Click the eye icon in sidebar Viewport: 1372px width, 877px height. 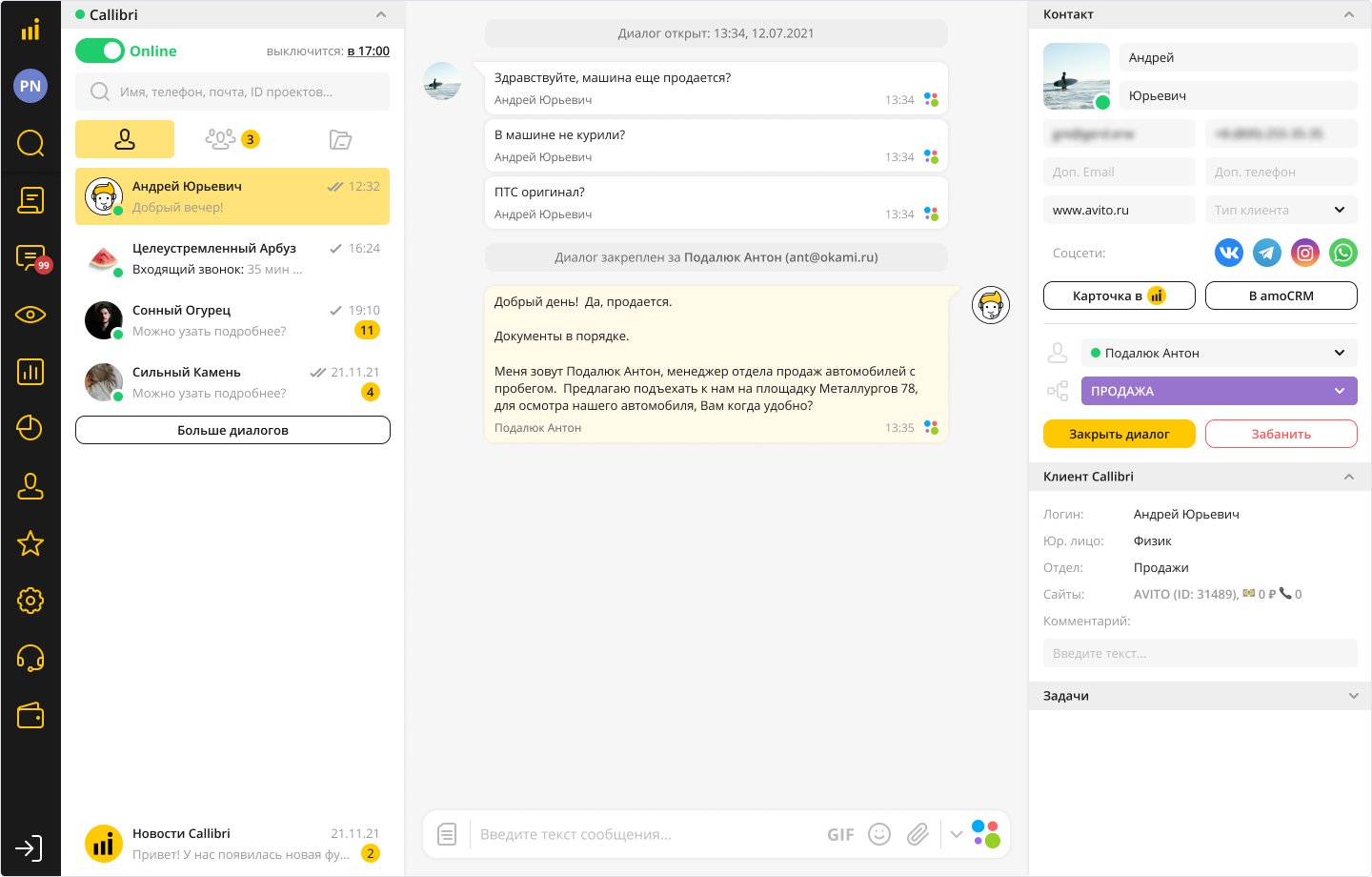click(x=30, y=315)
